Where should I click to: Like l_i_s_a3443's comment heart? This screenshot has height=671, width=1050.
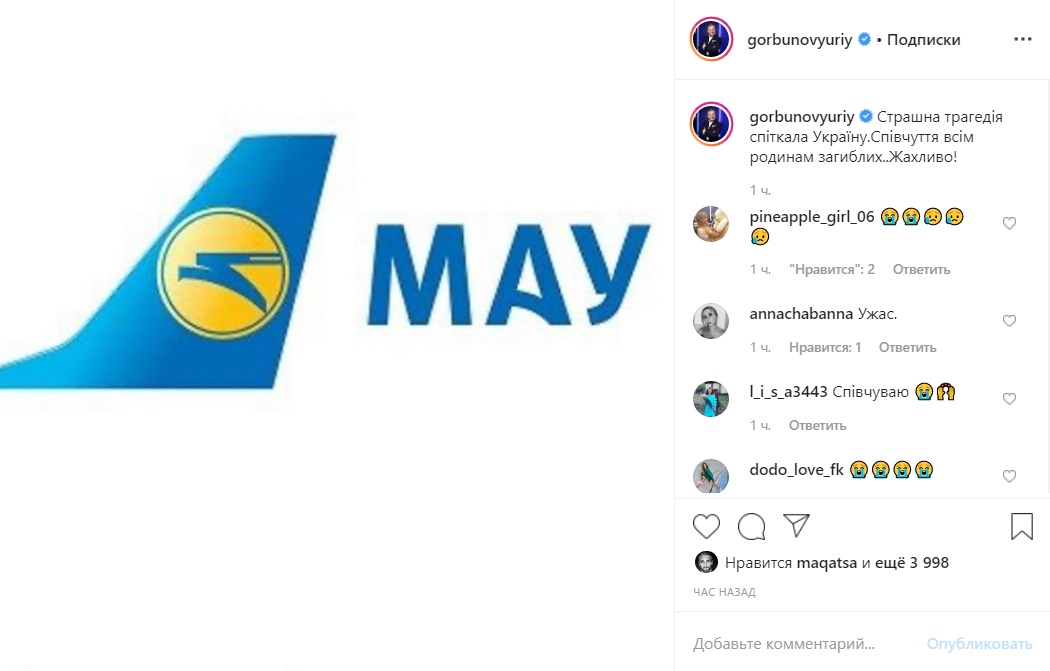pos(1009,399)
